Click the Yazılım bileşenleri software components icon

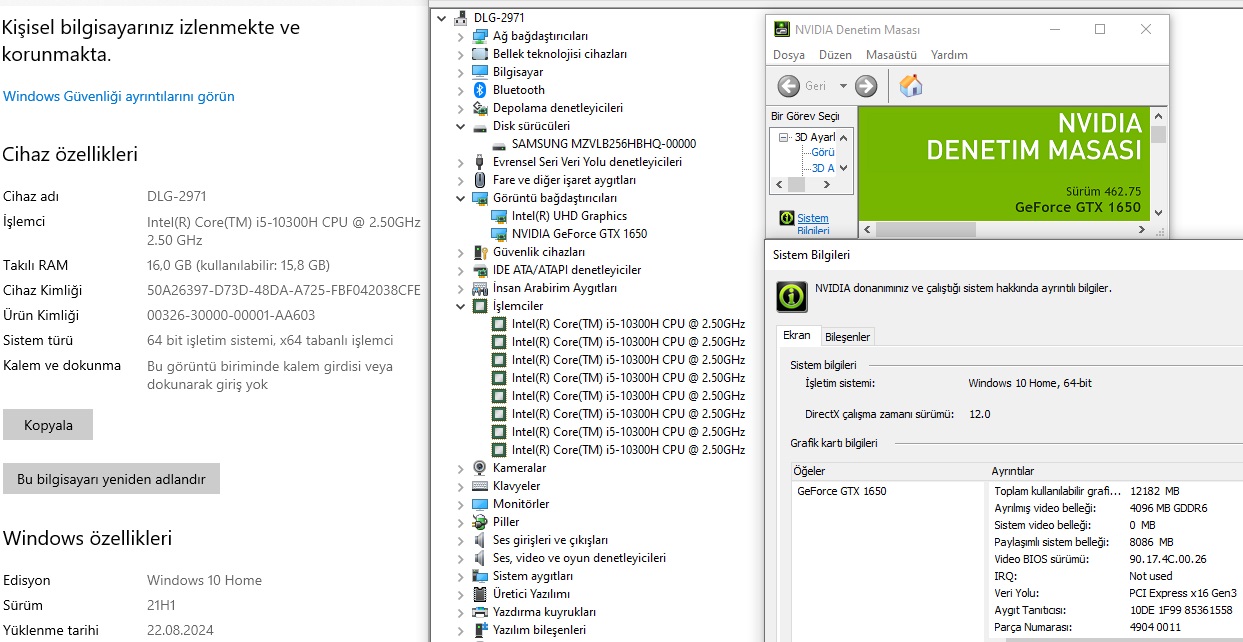point(480,630)
